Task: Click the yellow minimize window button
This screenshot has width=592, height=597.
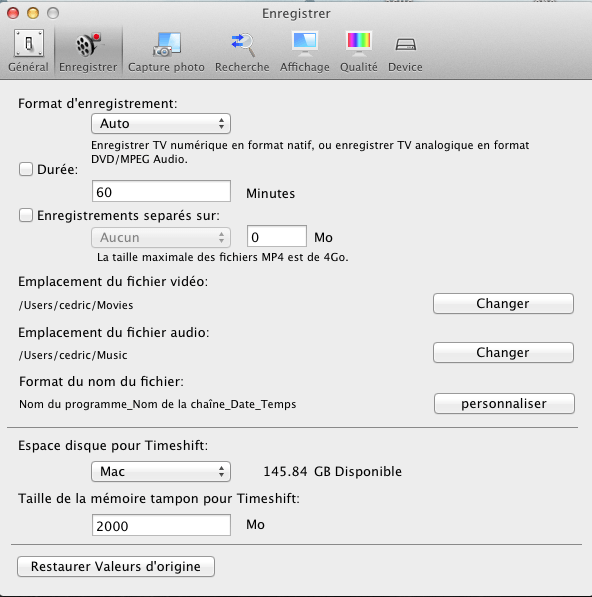Action: (x=33, y=13)
